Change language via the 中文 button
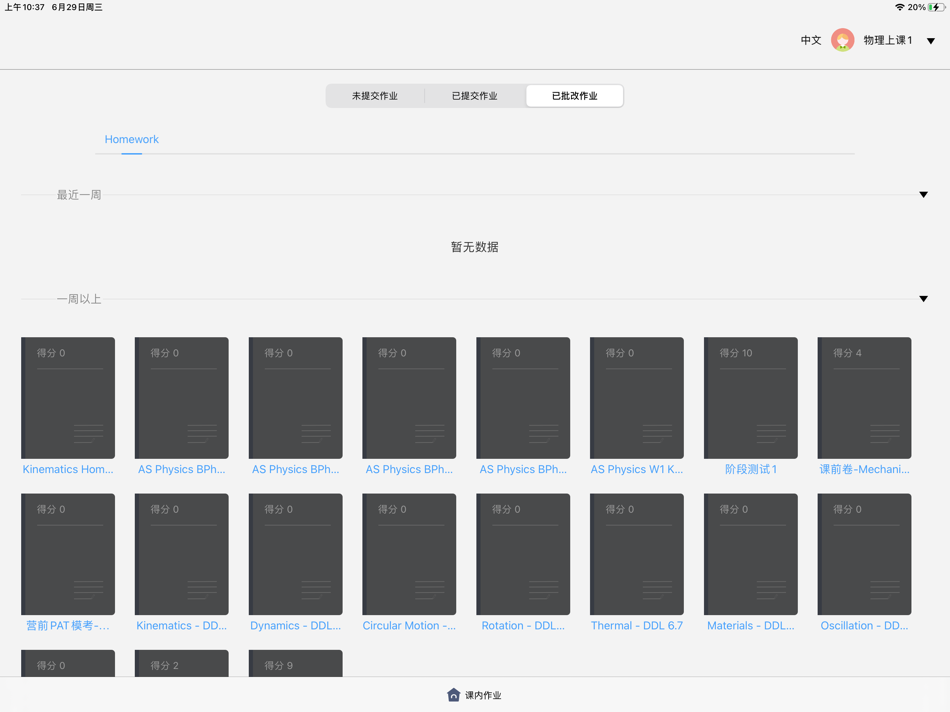The height and width of the screenshot is (712, 950). point(811,40)
